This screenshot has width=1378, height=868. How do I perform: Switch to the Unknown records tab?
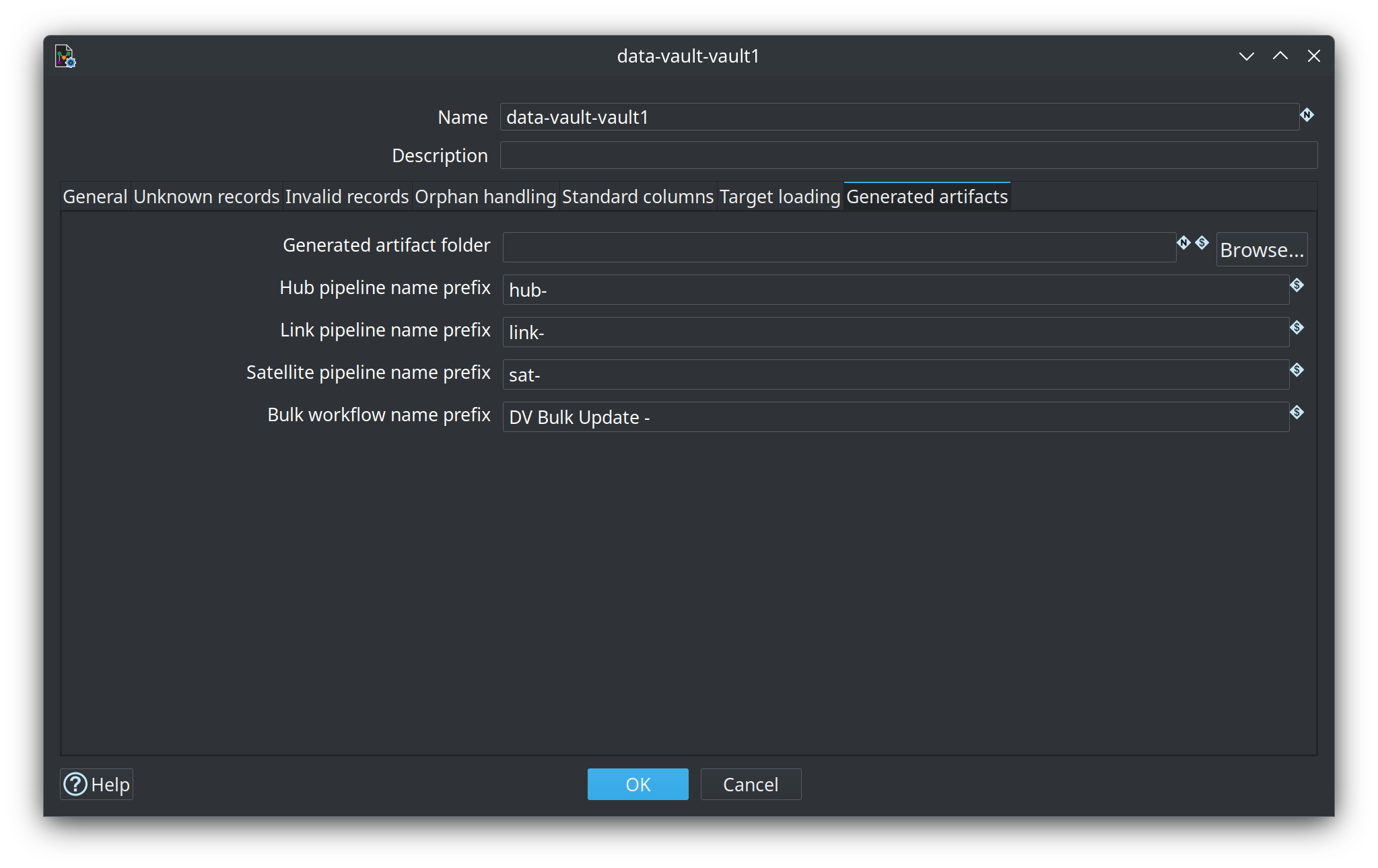coord(207,196)
